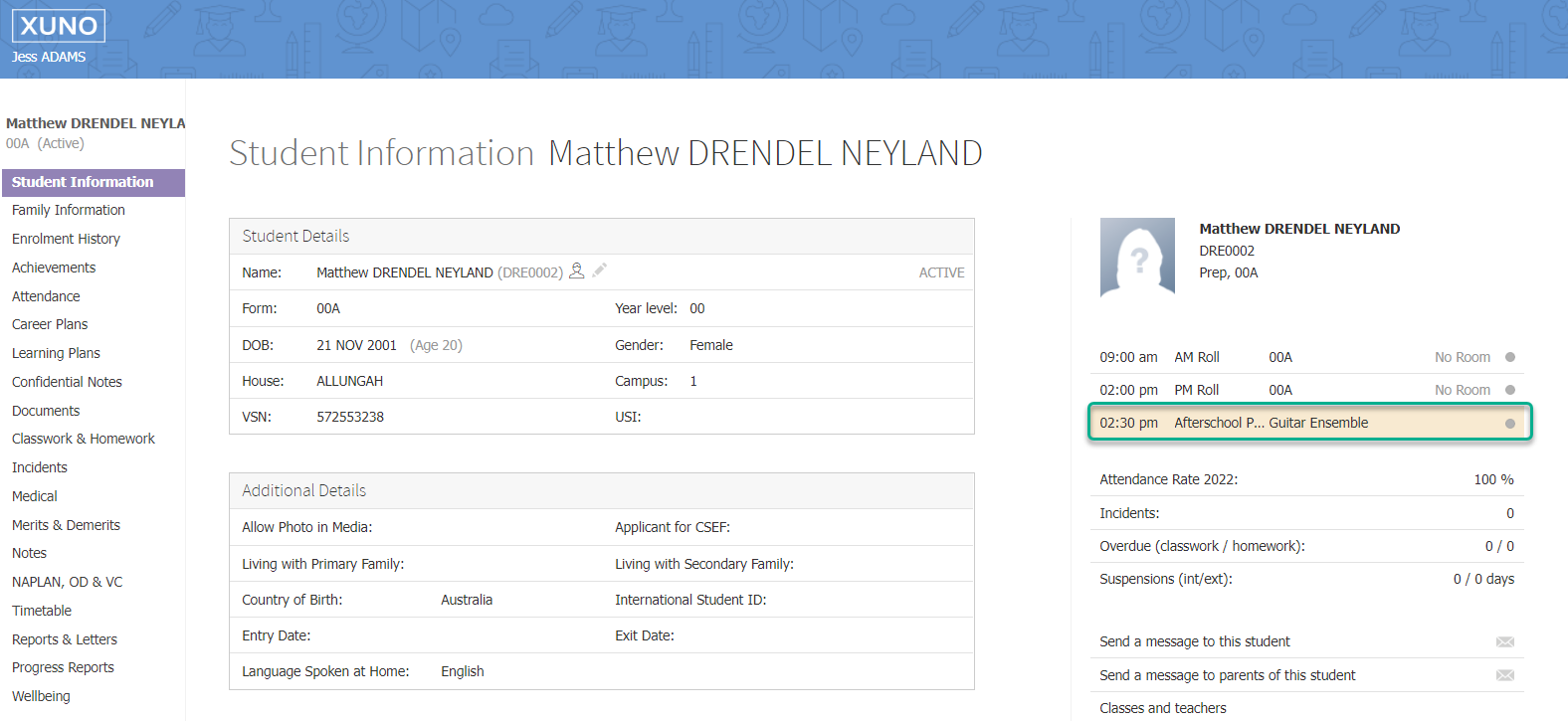
Task: Click the person icon beside student name
Action: [576, 271]
